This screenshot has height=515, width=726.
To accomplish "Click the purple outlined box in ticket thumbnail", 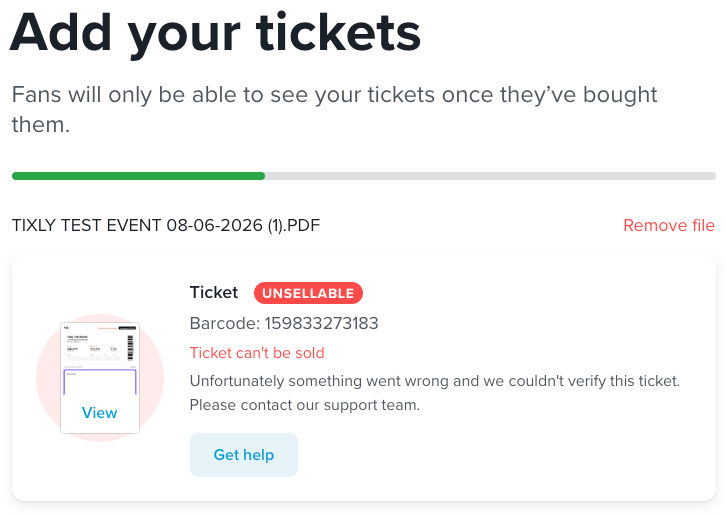I will coord(100,382).
